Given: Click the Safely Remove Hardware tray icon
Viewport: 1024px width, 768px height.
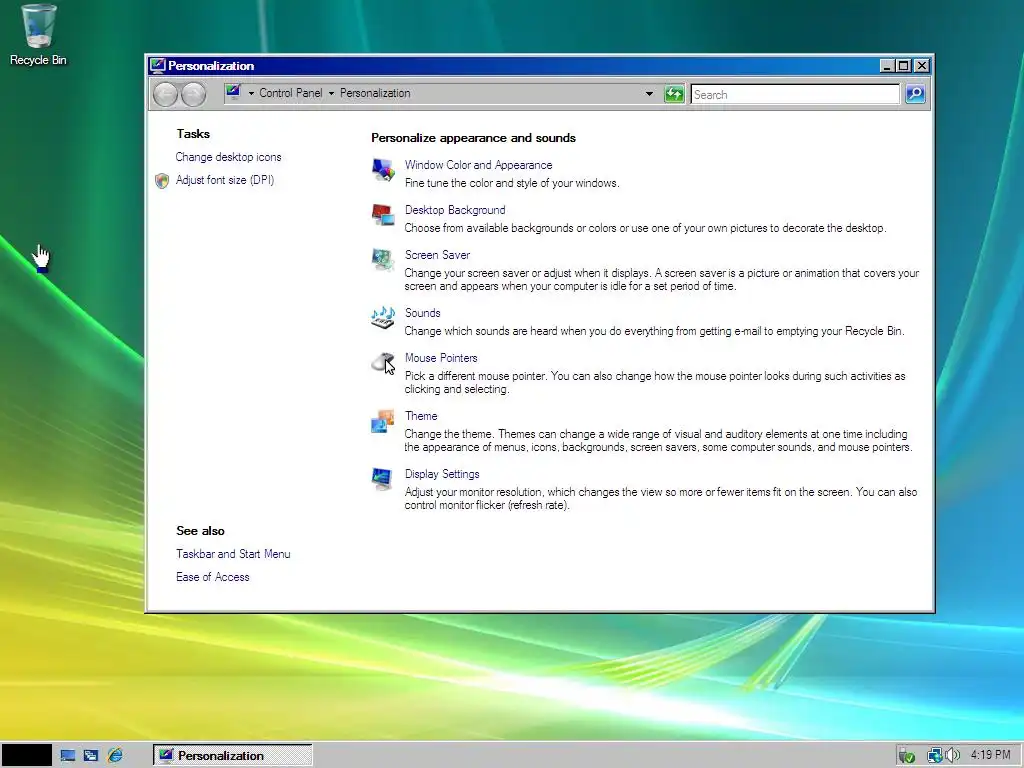Looking at the screenshot, I should [906, 756].
